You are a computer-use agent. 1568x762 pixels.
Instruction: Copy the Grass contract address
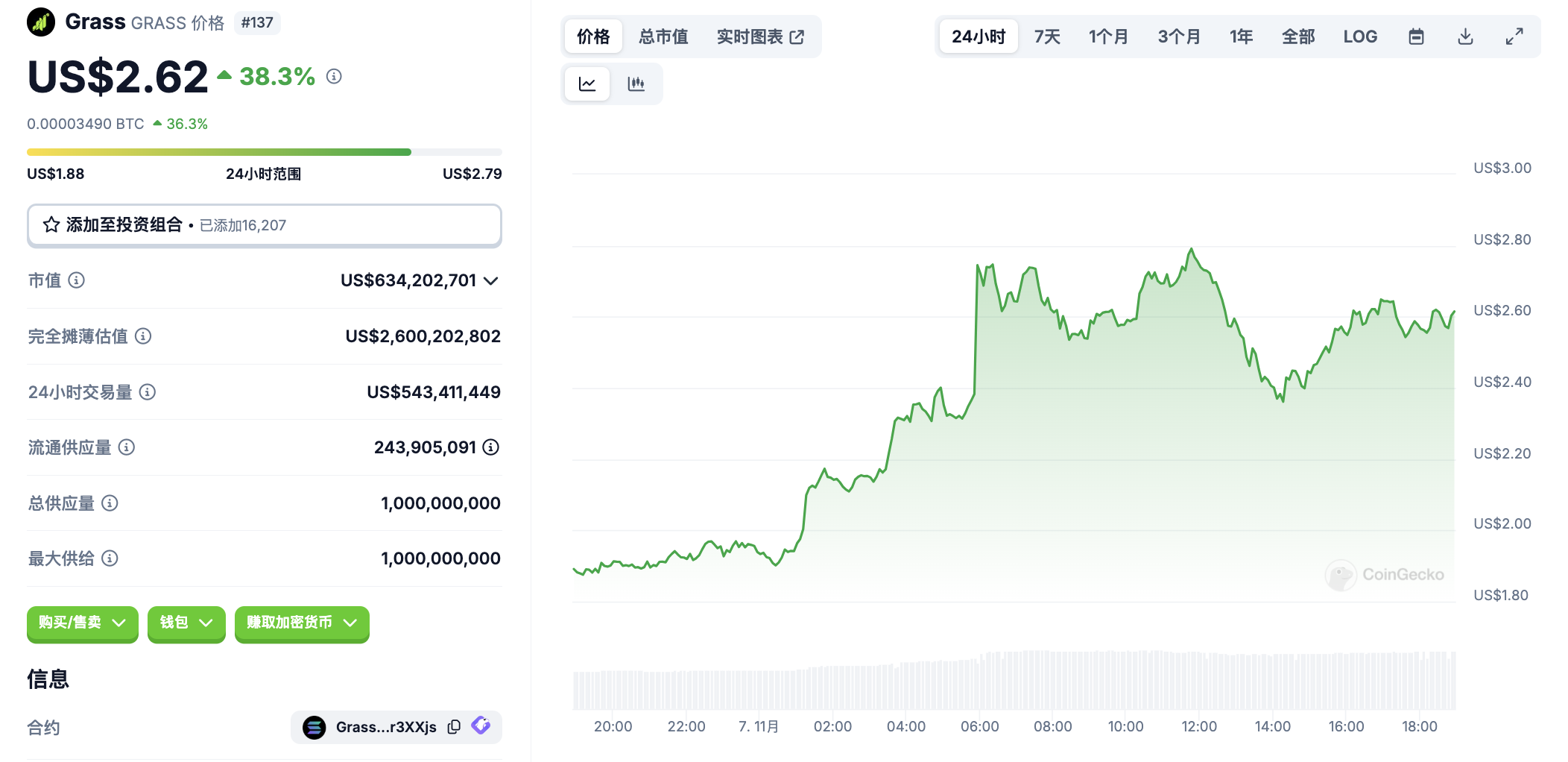(x=454, y=727)
